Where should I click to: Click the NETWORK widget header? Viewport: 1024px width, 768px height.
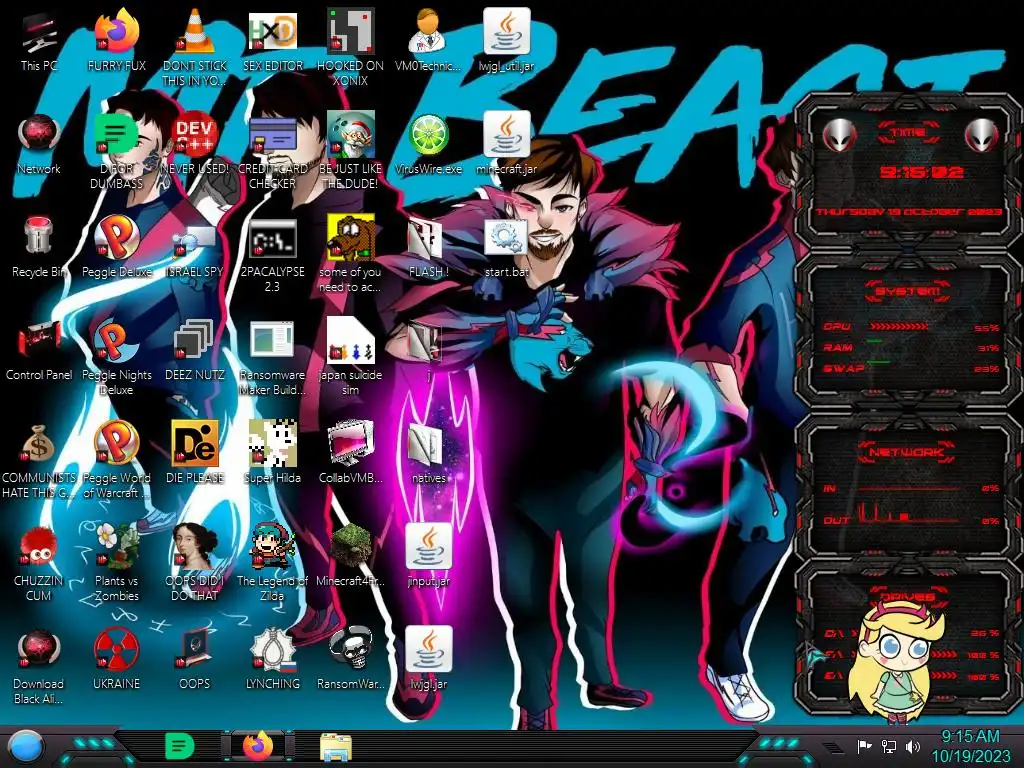(x=906, y=452)
